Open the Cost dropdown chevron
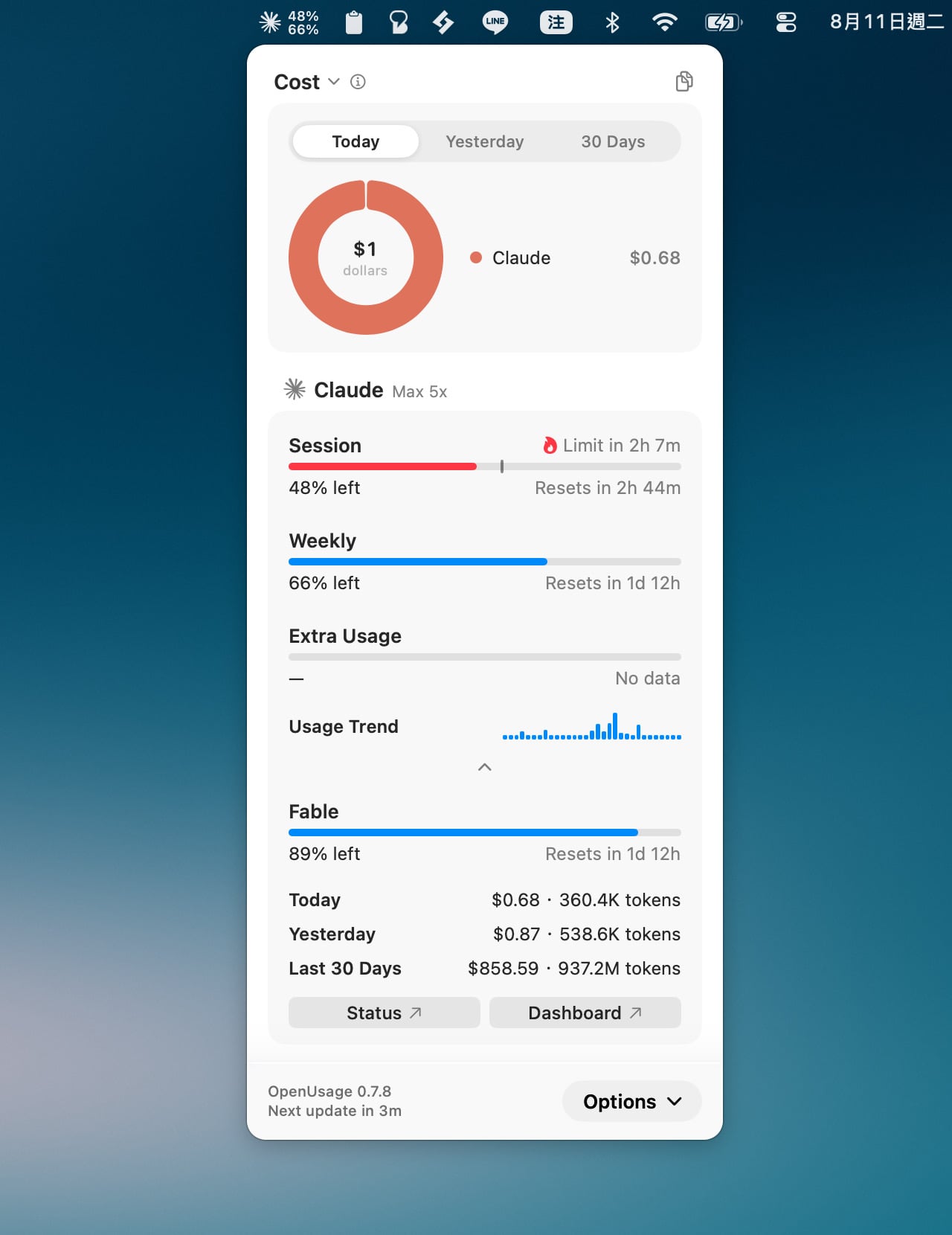The width and height of the screenshot is (952, 1235). click(334, 81)
